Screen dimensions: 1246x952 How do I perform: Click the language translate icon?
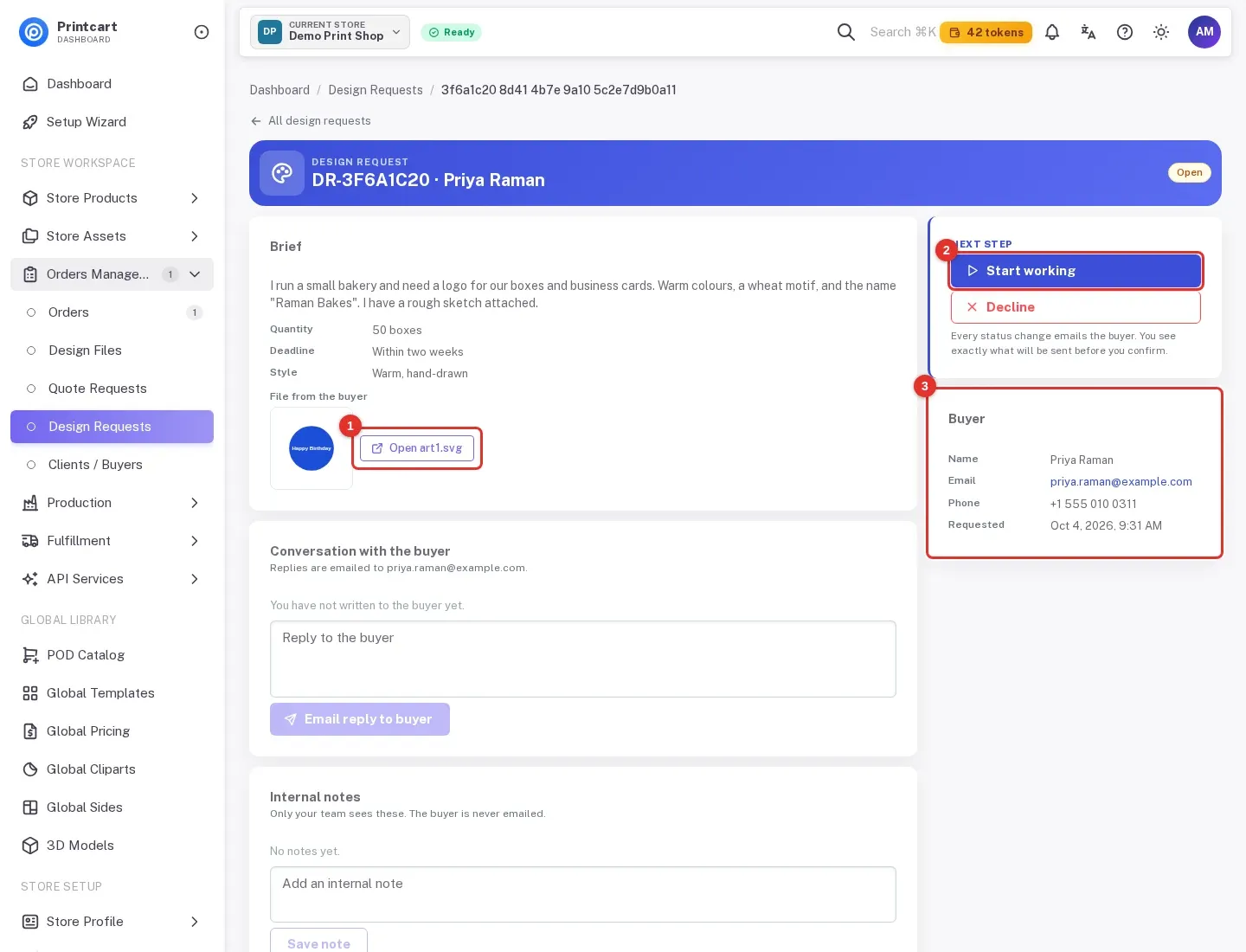coord(1089,32)
